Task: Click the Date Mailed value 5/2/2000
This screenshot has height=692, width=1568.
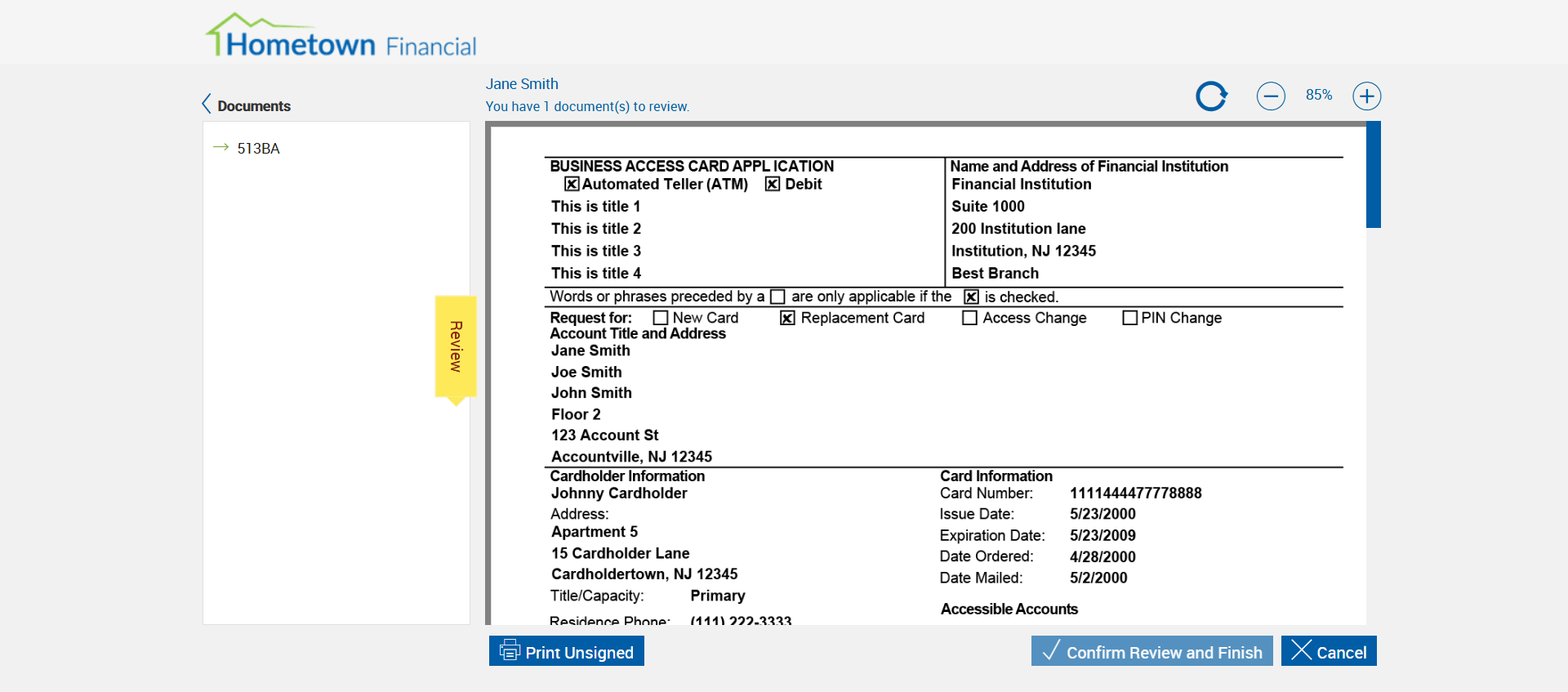Action: pos(1098,578)
